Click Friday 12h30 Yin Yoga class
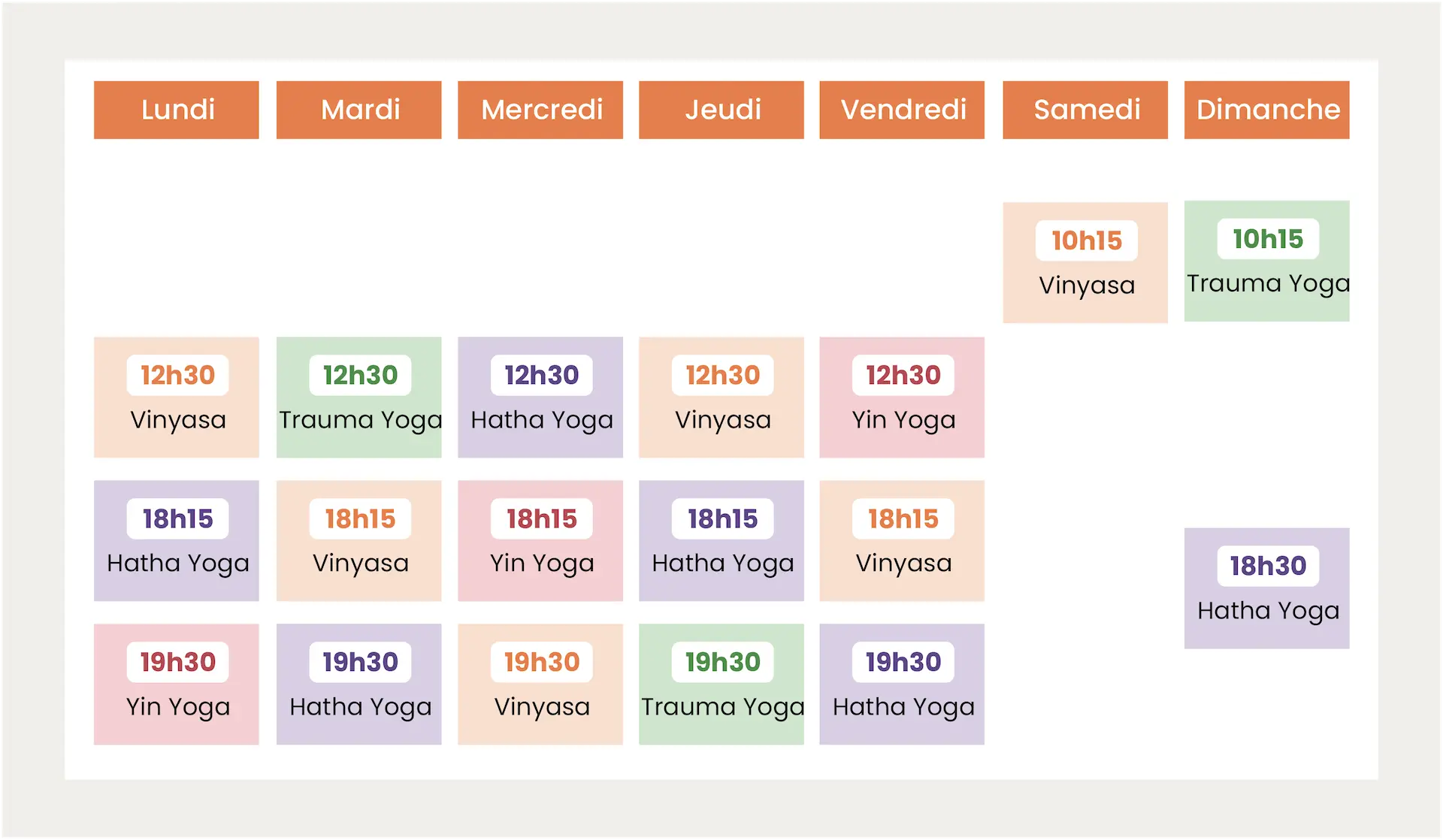The width and height of the screenshot is (1443, 840). pyautogui.click(x=902, y=397)
